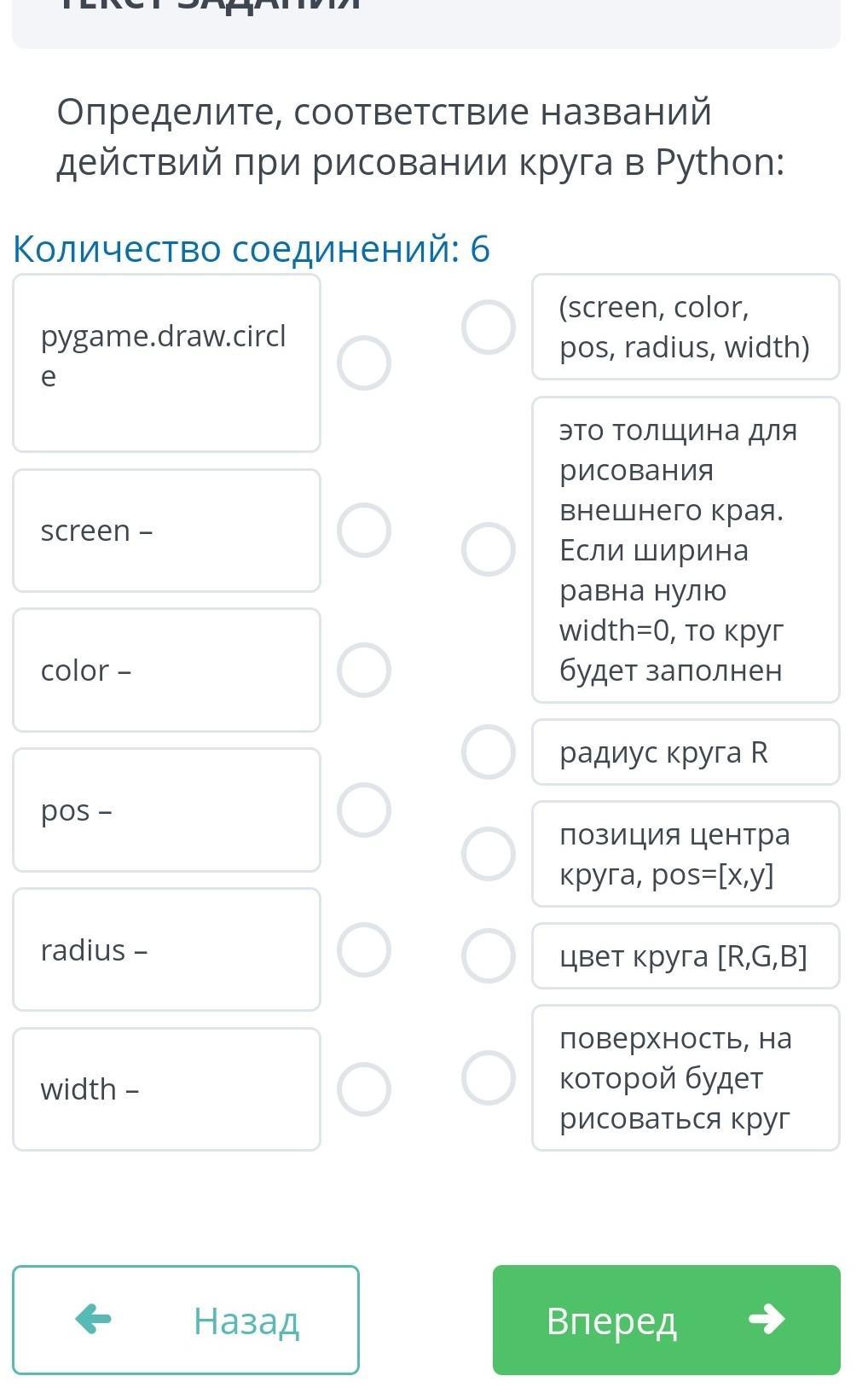Click the радиус круга R card
The height and width of the screenshot is (1399, 868).
coord(686,752)
